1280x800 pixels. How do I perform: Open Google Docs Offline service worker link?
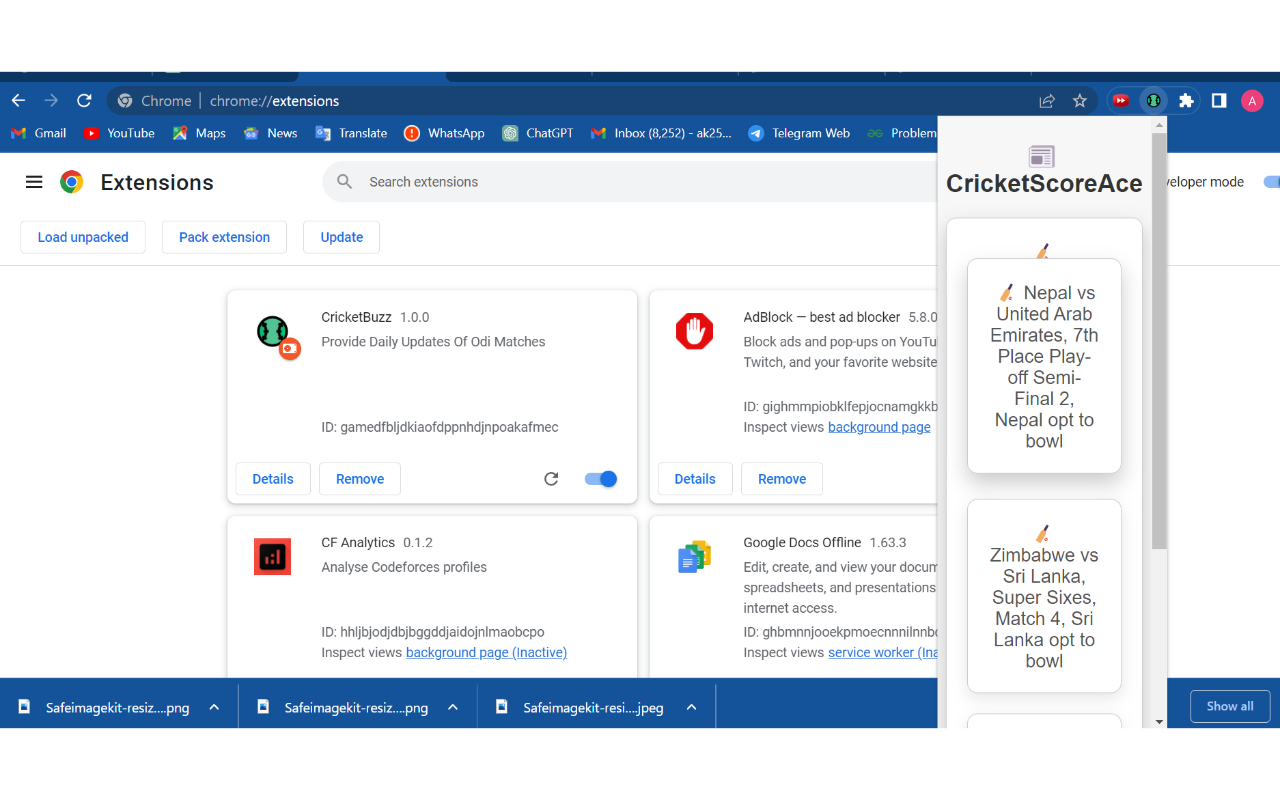(883, 652)
